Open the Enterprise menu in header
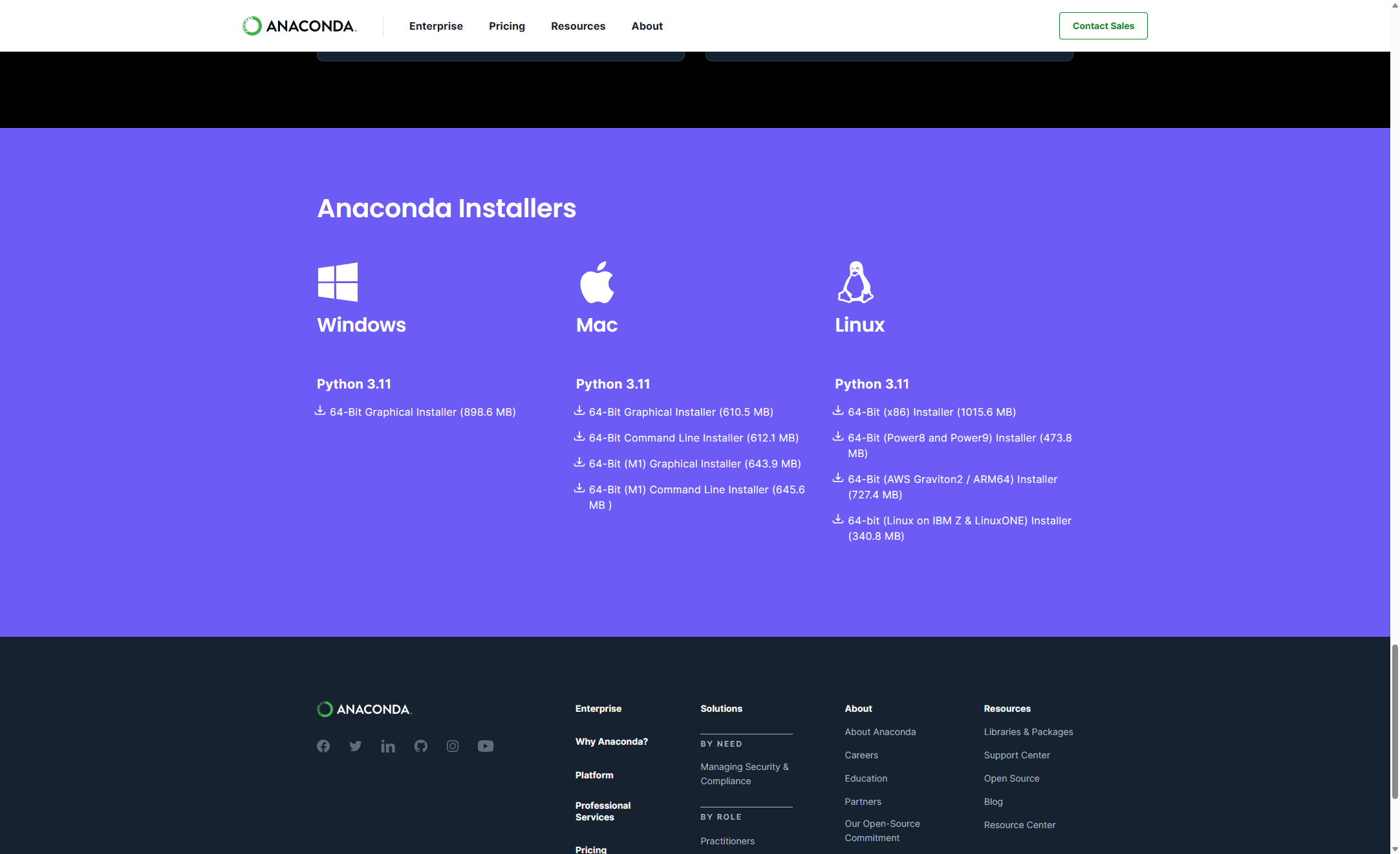1400x854 pixels. pyautogui.click(x=436, y=26)
